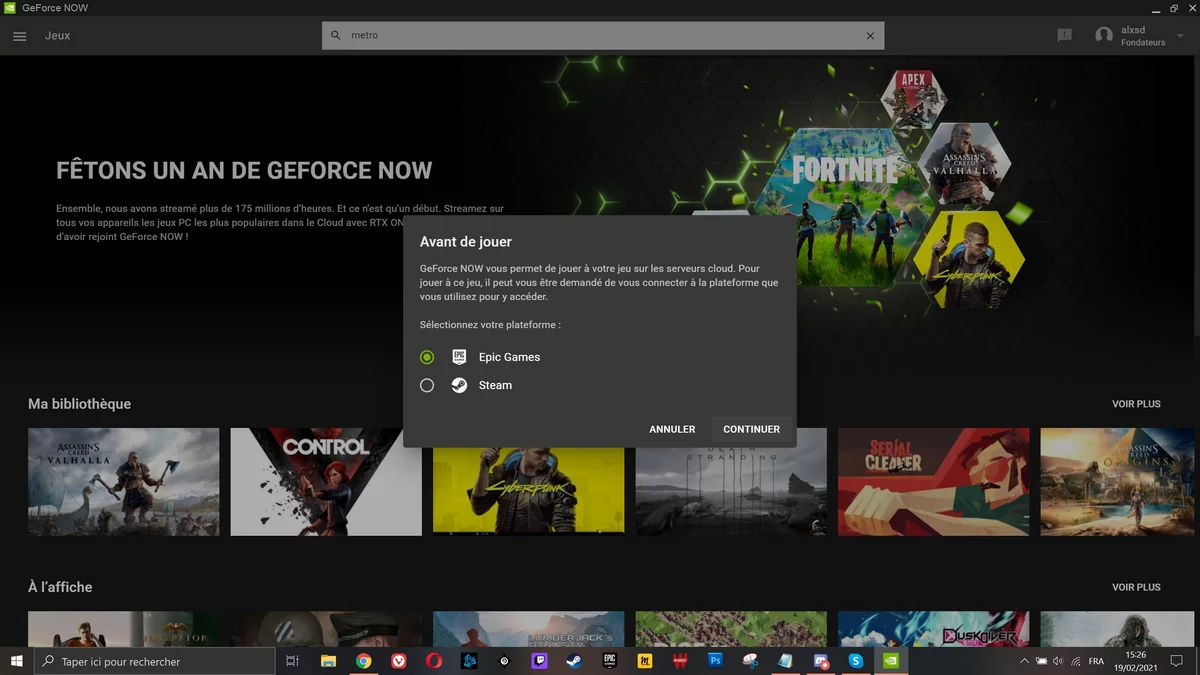
Task: Click the Valhalla banner hexagon
Action: tap(964, 164)
